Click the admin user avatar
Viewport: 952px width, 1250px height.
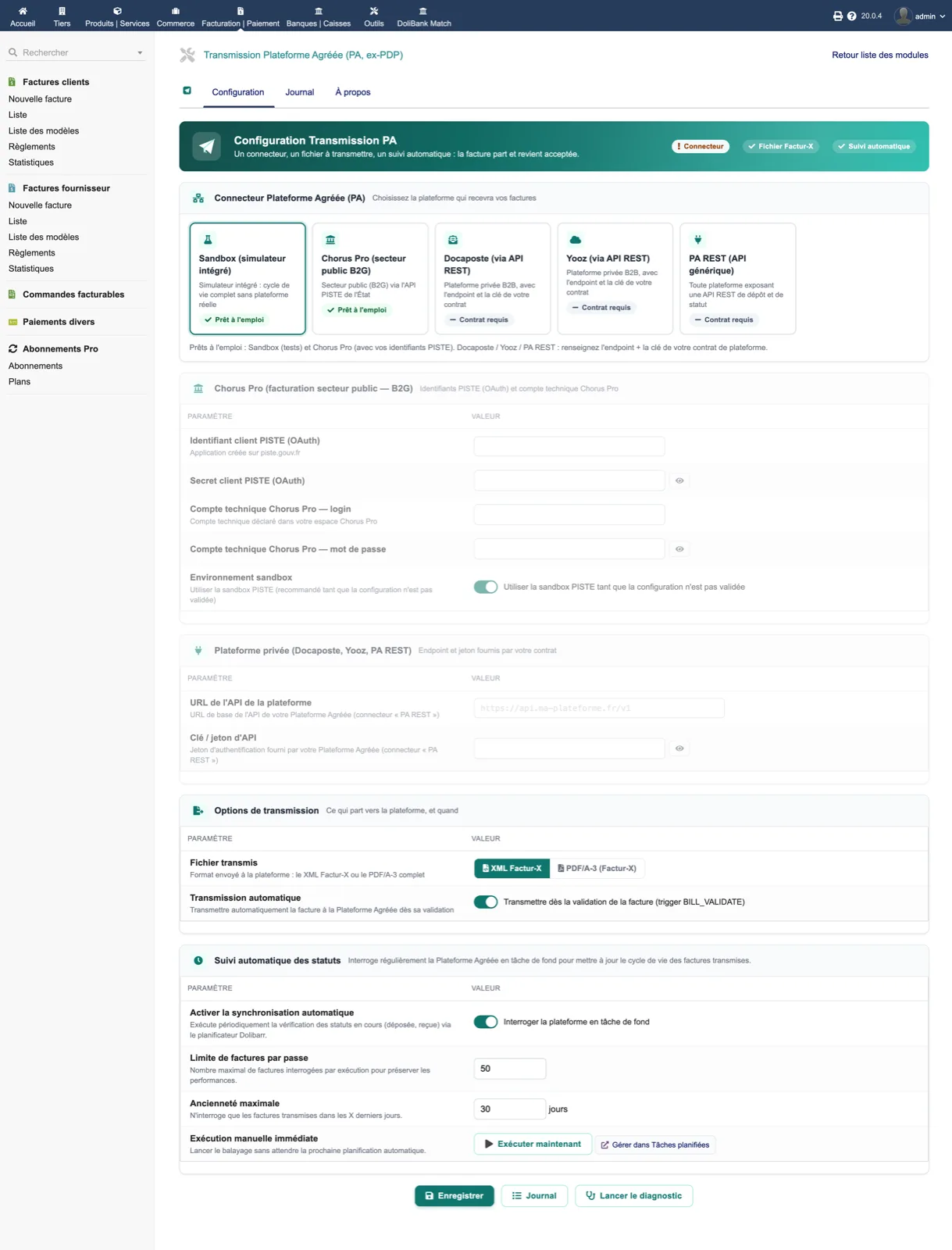(904, 16)
